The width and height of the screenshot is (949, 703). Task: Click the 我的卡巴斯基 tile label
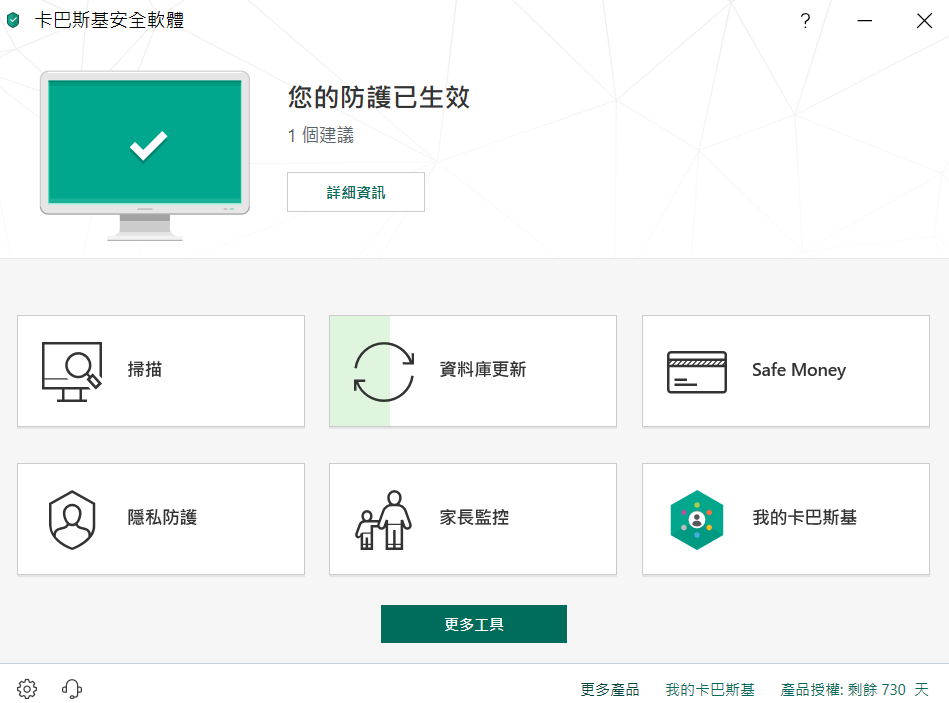click(804, 517)
